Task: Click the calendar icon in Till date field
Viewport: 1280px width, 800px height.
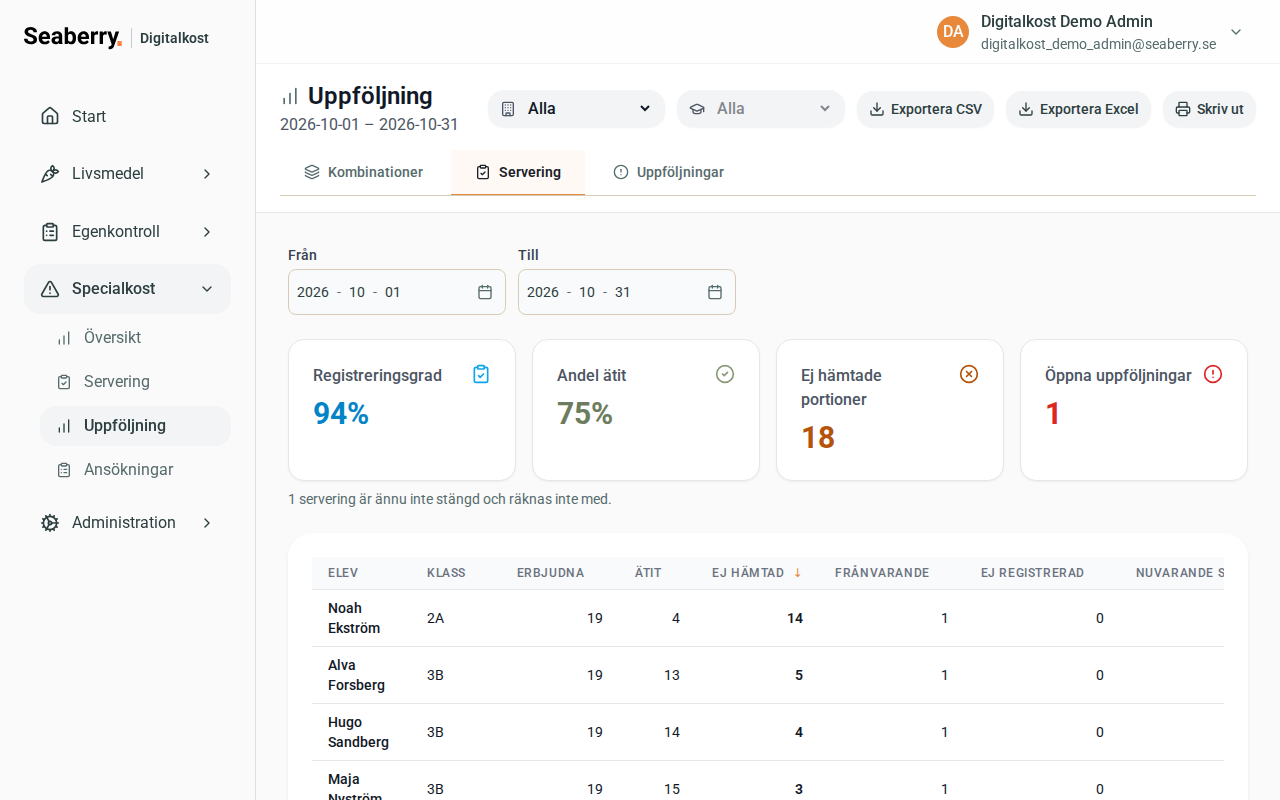Action: click(715, 292)
